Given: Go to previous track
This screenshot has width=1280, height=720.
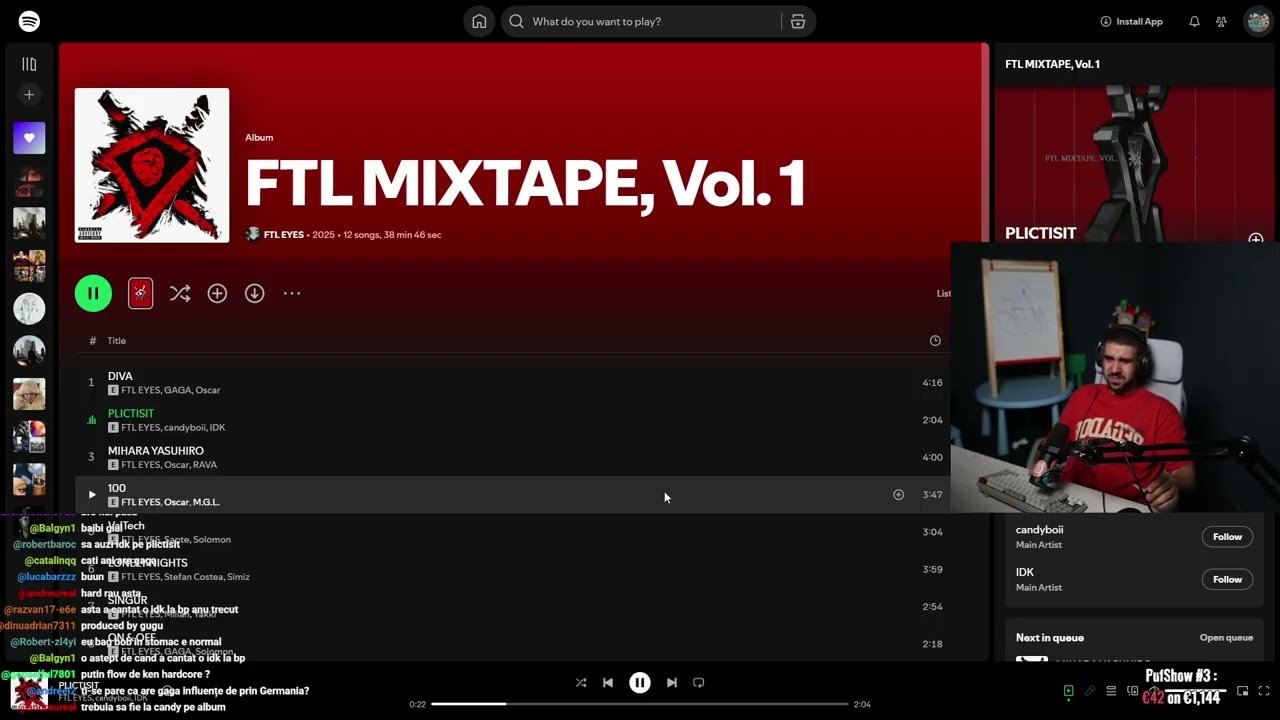Looking at the screenshot, I should pos(608,682).
